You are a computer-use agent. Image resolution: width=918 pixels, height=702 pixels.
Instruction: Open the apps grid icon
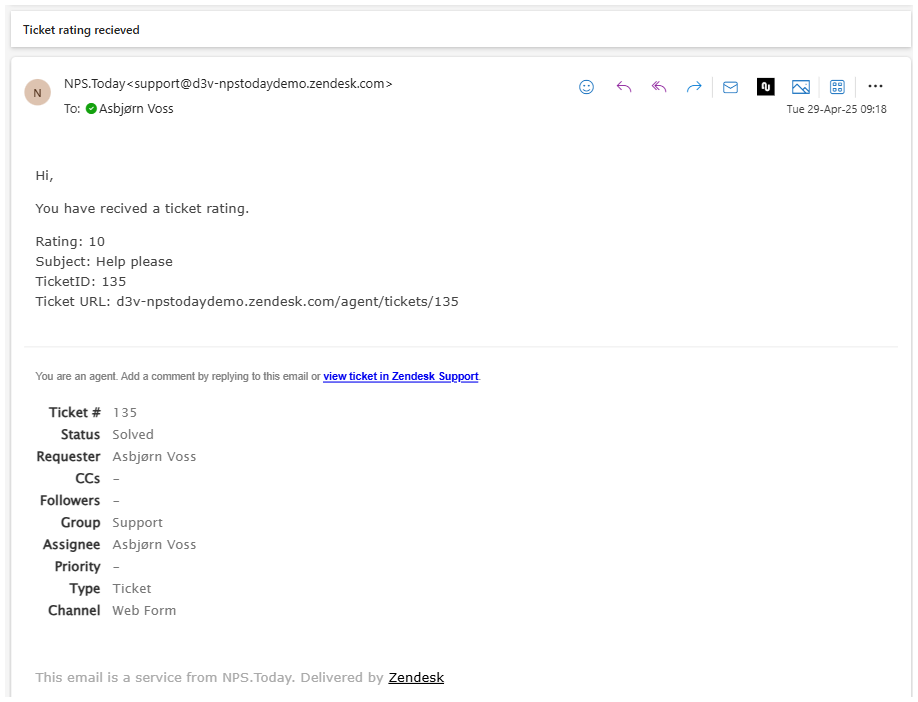[836, 87]
